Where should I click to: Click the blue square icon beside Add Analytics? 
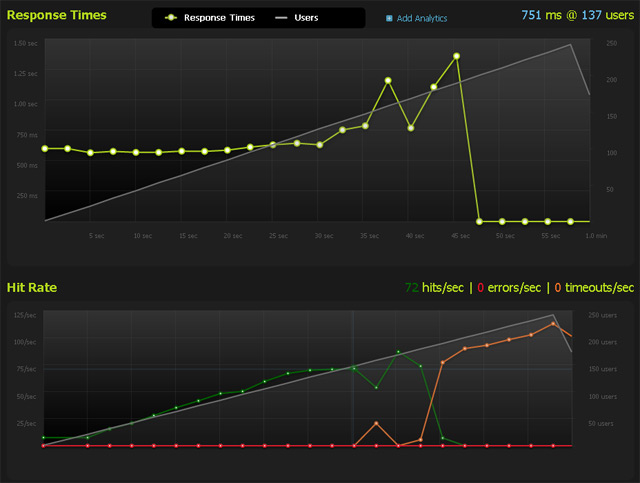pyautogui.click(x=389, y=19)
